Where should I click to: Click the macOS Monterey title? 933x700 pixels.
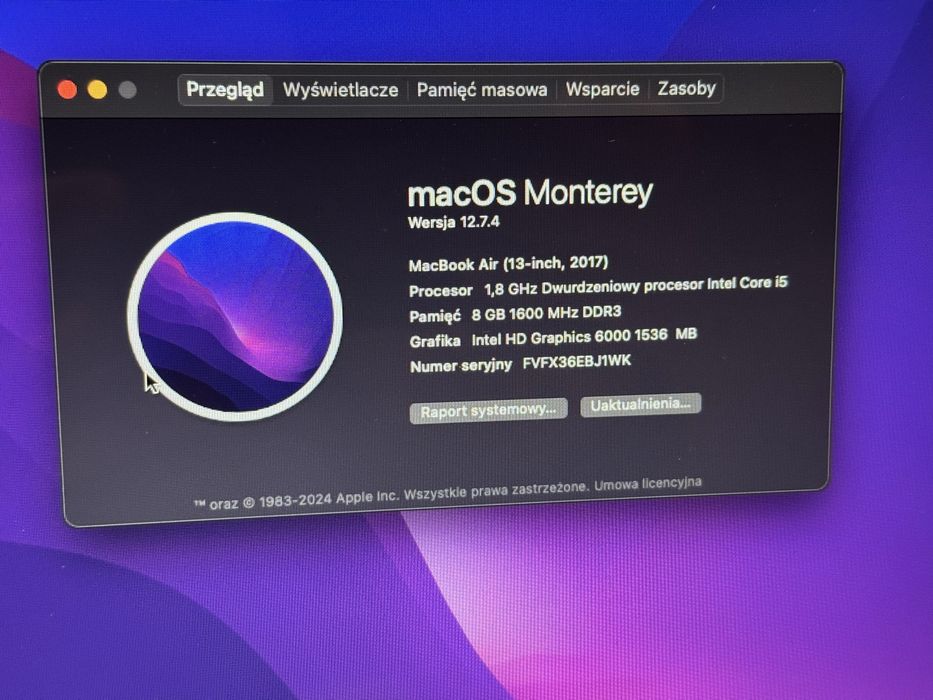tap(531, 193)
